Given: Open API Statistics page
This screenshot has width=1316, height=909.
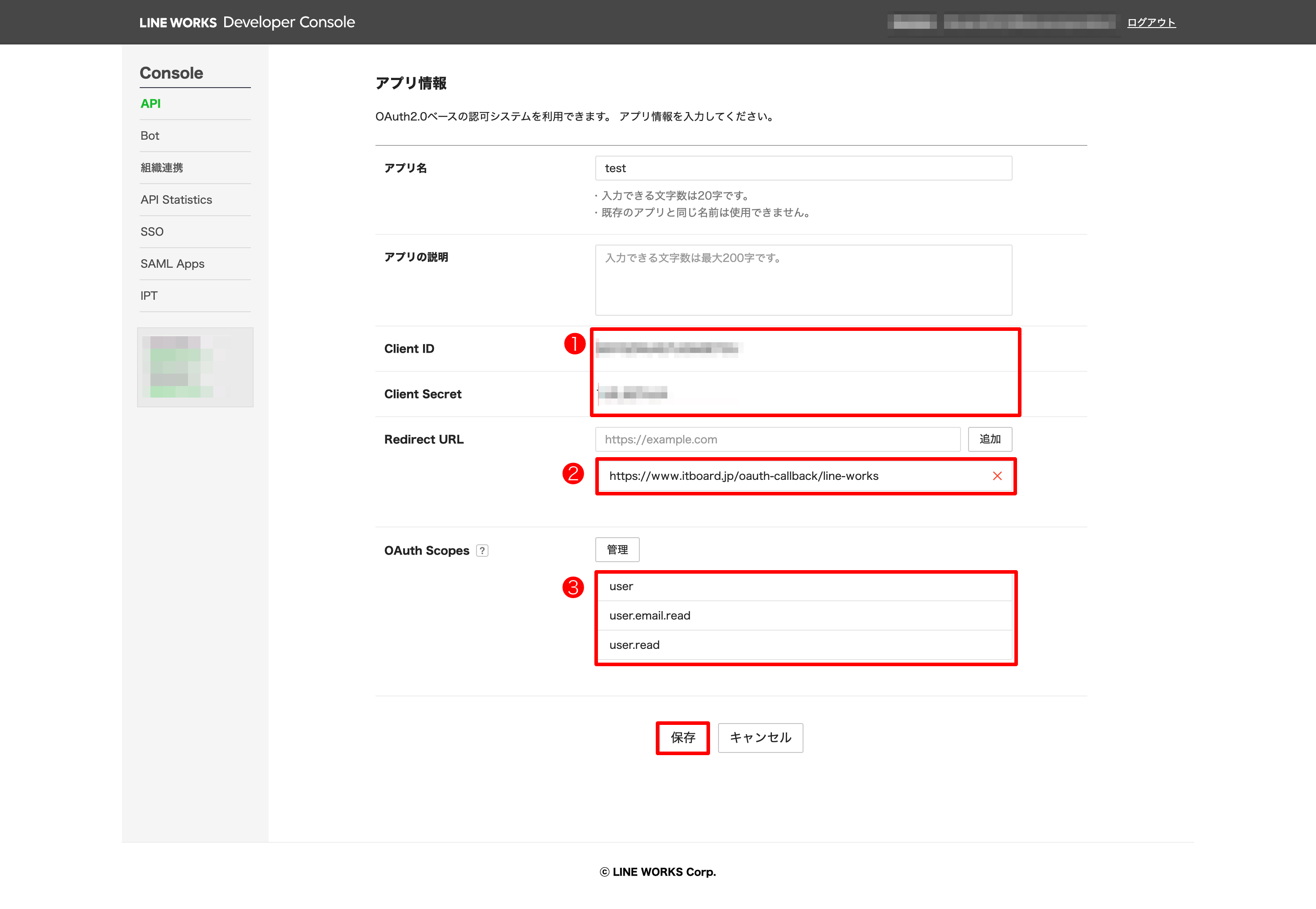Looking at the screenshot, I should [x=176, y=200].
